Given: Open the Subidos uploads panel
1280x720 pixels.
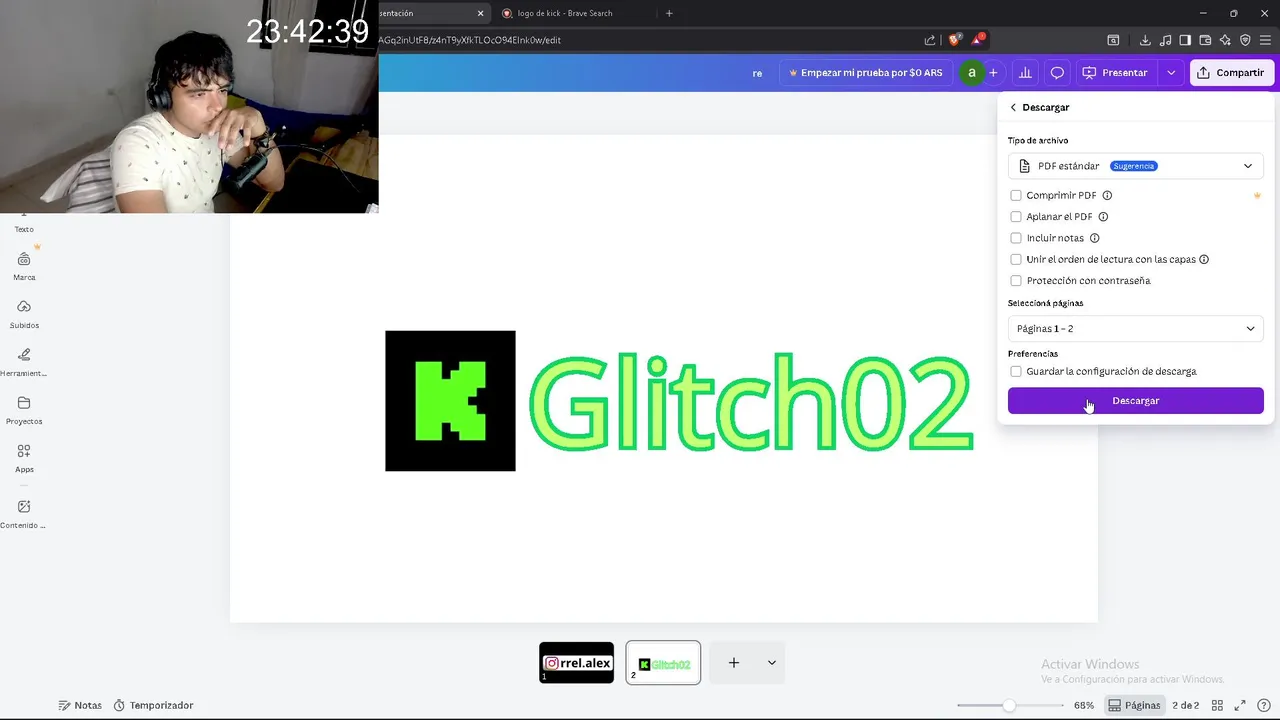Looking at the screenshot, I should (24, 314).
